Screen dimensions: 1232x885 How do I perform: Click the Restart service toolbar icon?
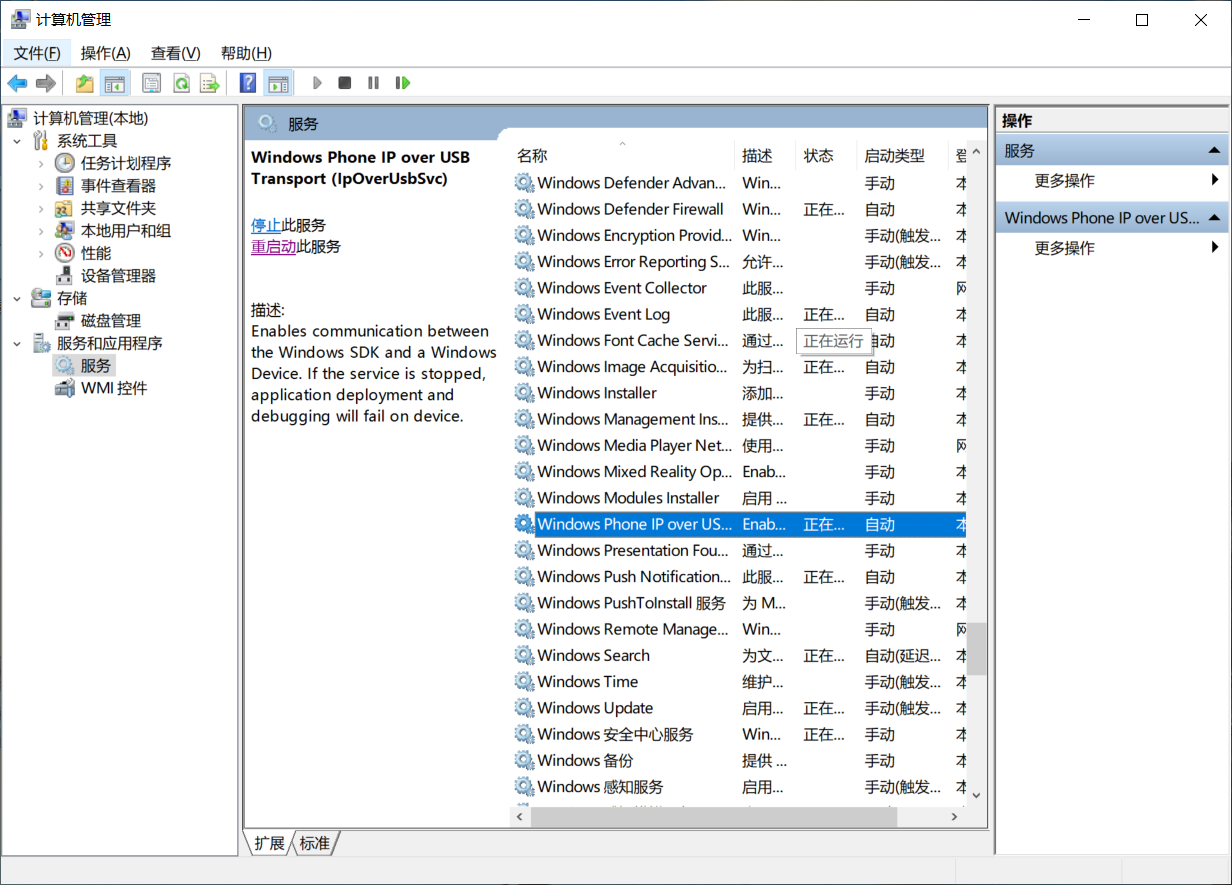pyautogui.click(x=403, y=83)
